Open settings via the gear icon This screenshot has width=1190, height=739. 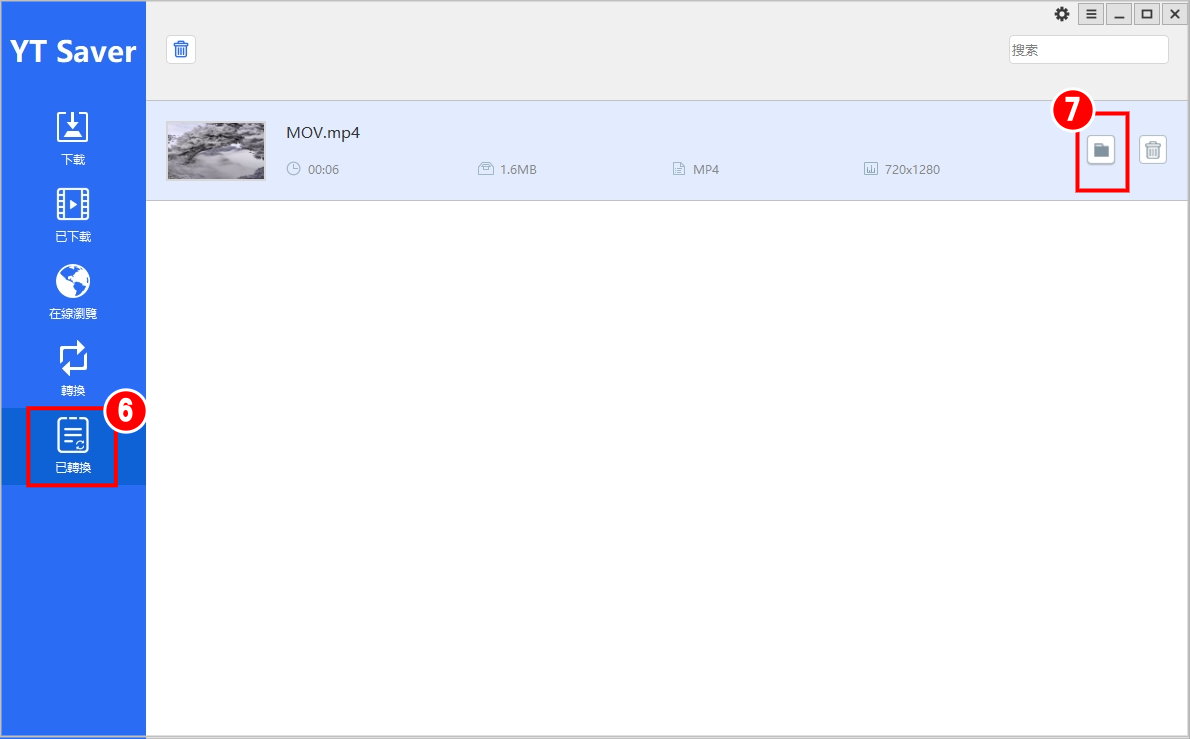[1062, 14]
